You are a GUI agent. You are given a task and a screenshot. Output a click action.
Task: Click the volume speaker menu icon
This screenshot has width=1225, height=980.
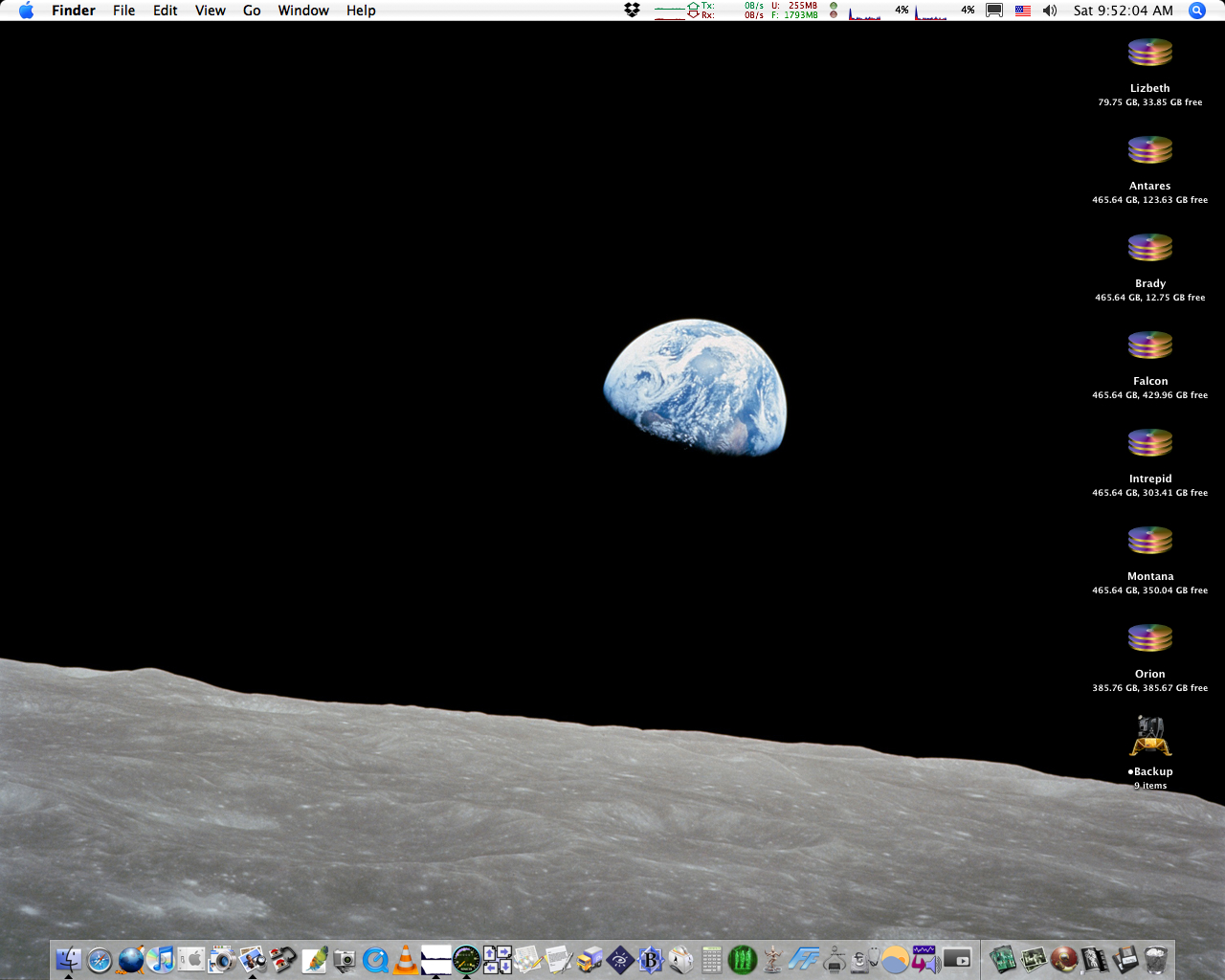1050,10
